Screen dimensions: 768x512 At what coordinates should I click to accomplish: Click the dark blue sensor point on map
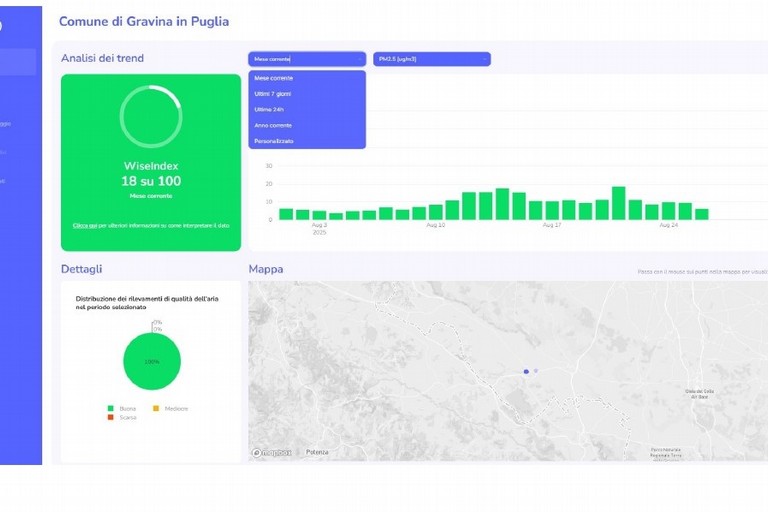click(x=526, y=372)
